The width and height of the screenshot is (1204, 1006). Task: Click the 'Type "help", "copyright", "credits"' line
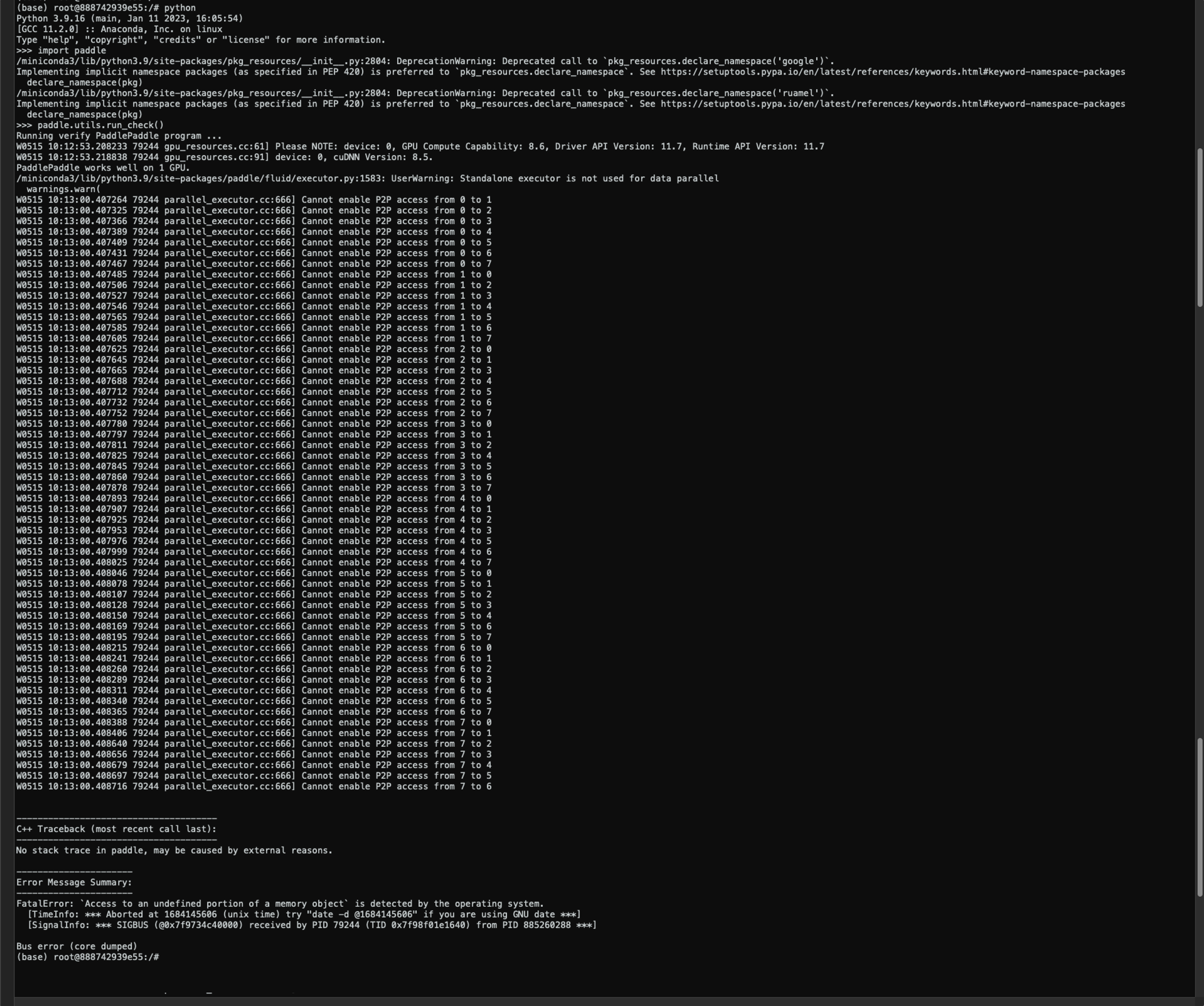201,40
